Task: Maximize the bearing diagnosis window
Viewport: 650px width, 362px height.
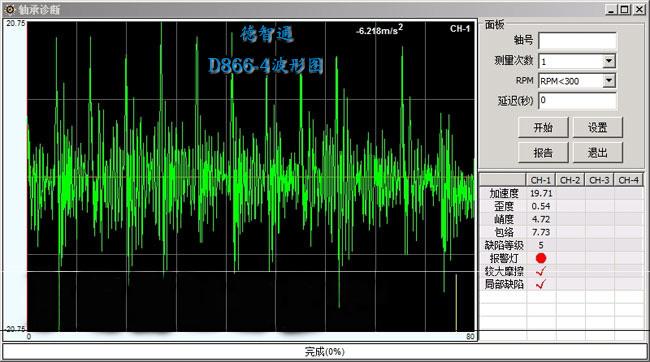Action: (x=624, y=9)
